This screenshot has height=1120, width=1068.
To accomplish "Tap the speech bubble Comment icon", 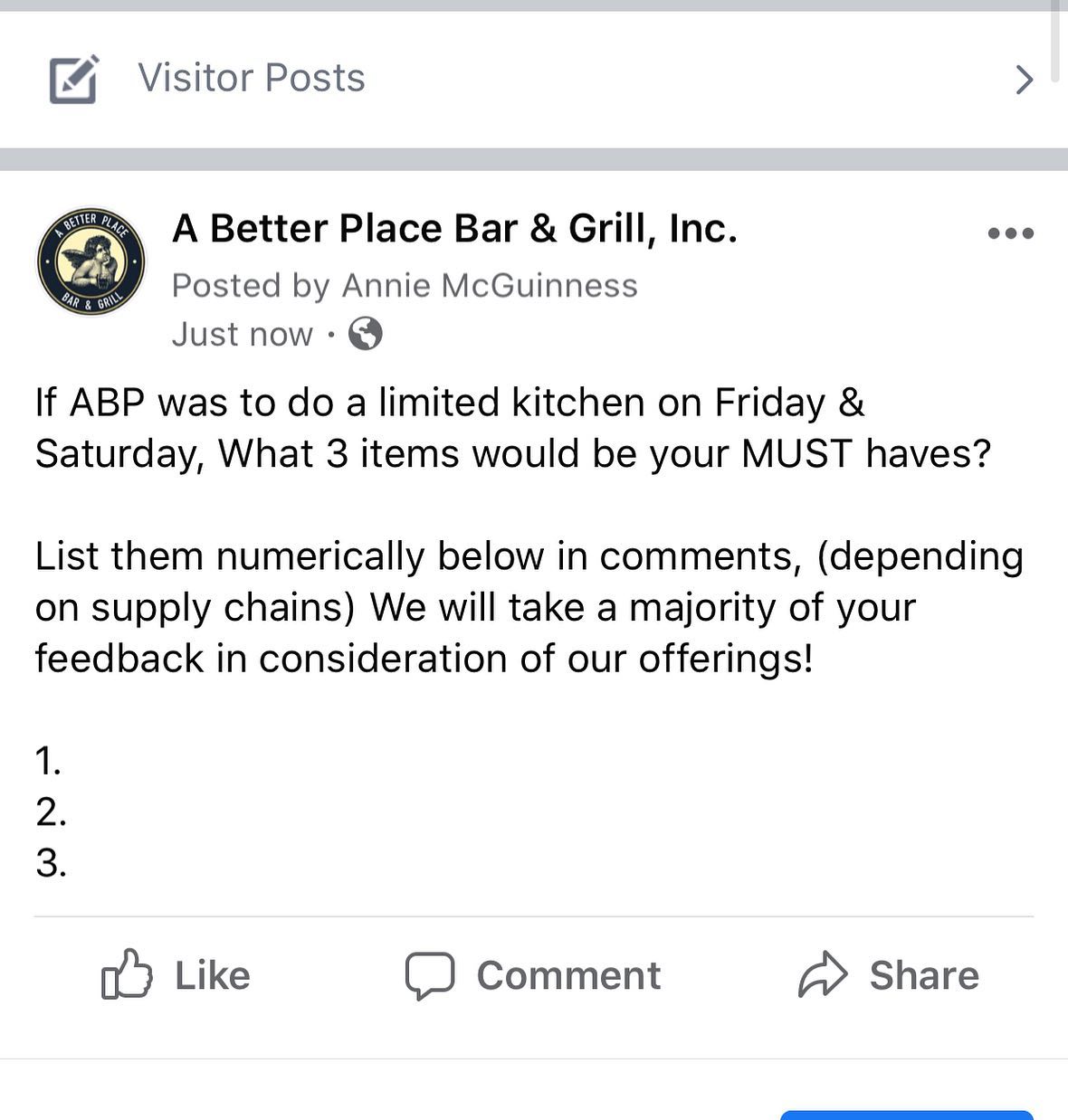I will [429, 975].
